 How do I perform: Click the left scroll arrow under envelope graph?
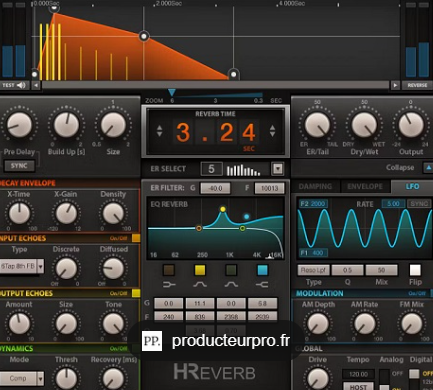click(36, 85)
